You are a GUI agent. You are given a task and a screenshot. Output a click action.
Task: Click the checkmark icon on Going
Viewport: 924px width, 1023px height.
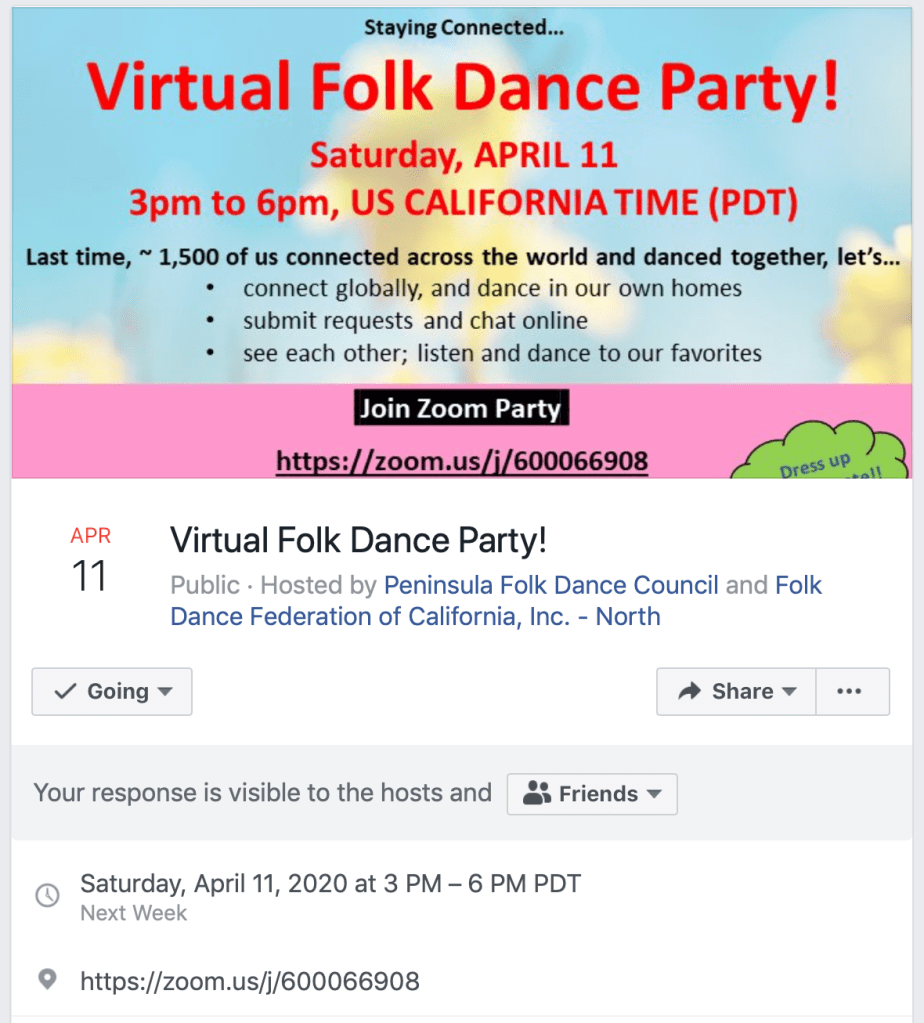[65, 691]
